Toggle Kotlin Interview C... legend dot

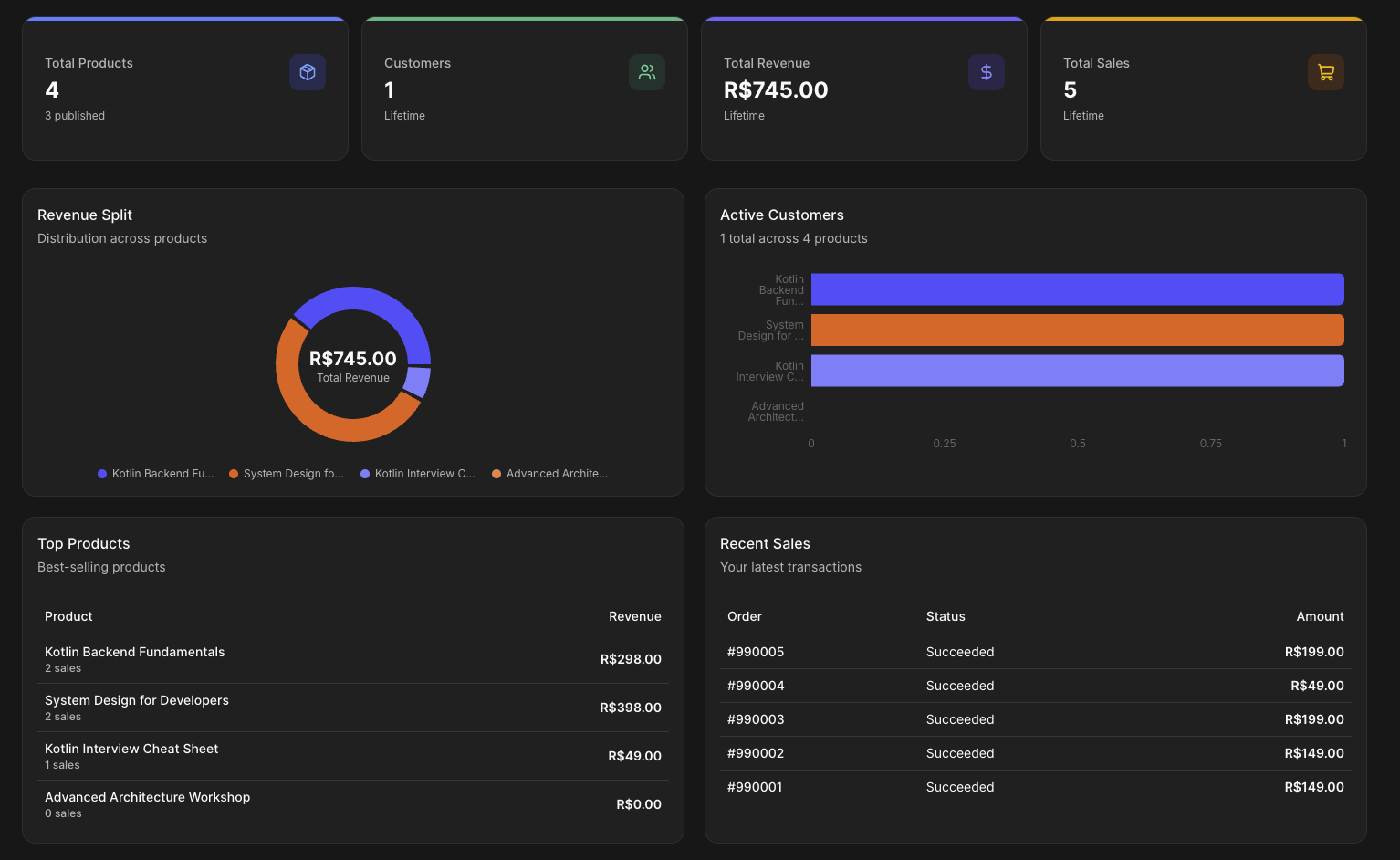(365, 474)
